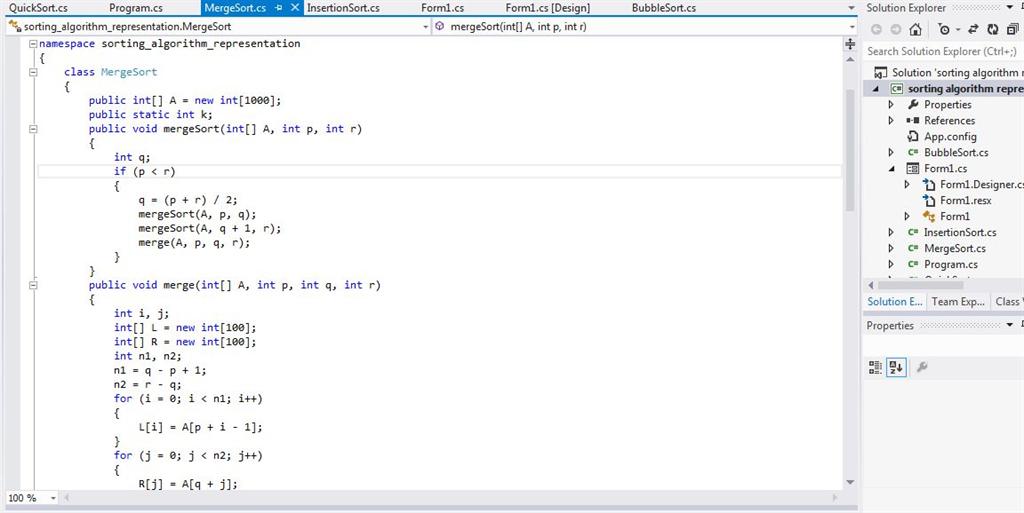The width and height of the screenshot is (1024, 513).
Task: Open the Form1.cs code tab
Action: pyautogui.click(x=442, y=8)
